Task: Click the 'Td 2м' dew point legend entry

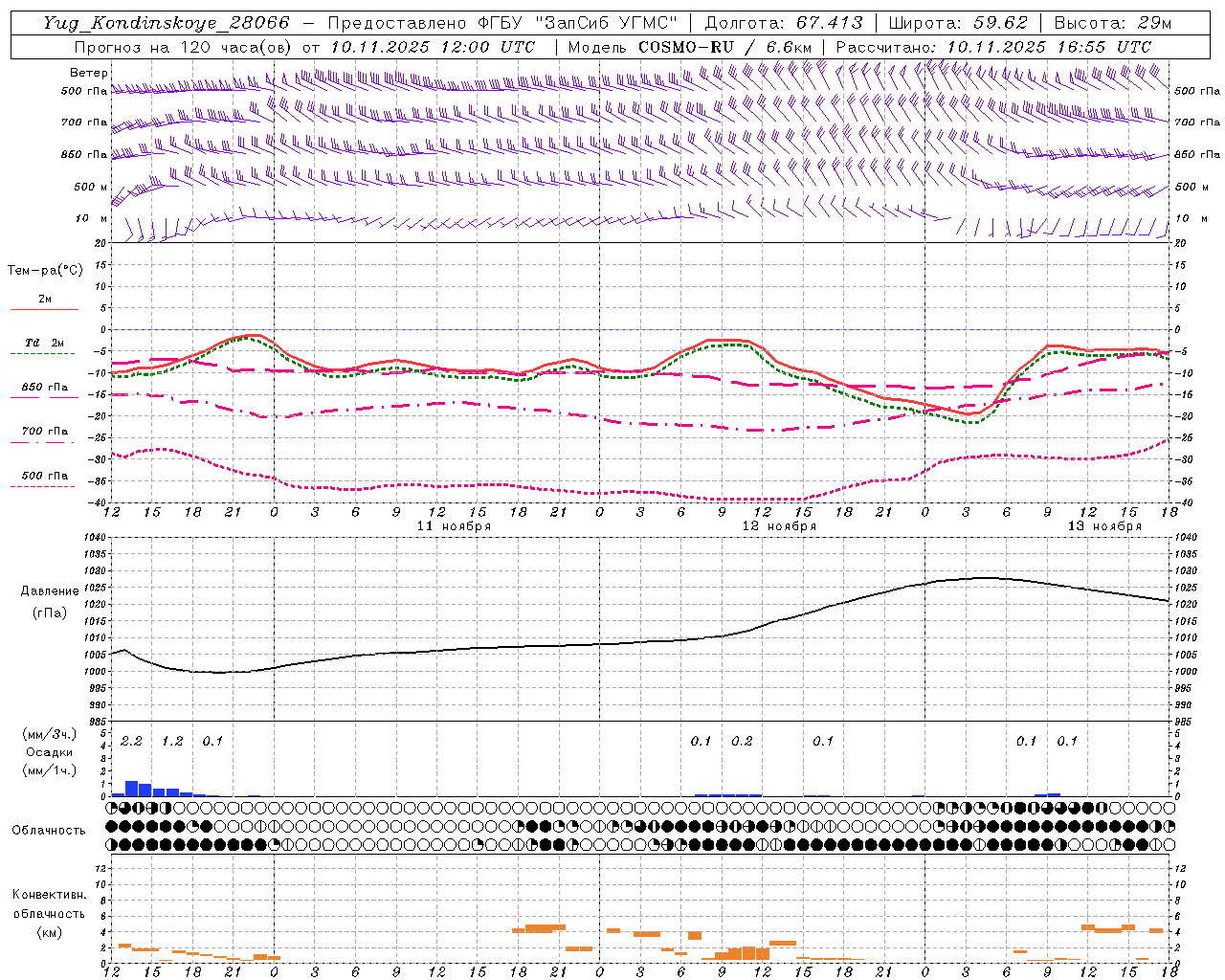Action: pos(44,343)
